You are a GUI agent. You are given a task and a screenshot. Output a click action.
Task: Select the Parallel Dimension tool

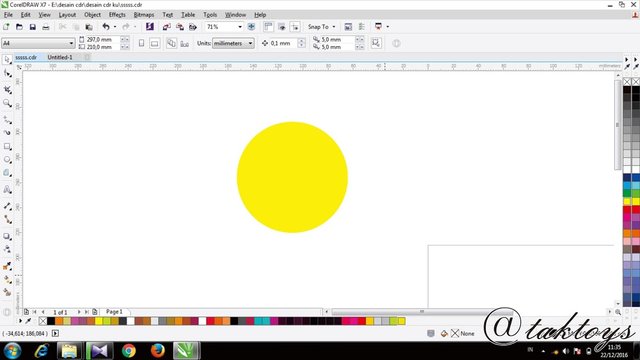coord(7,206)
